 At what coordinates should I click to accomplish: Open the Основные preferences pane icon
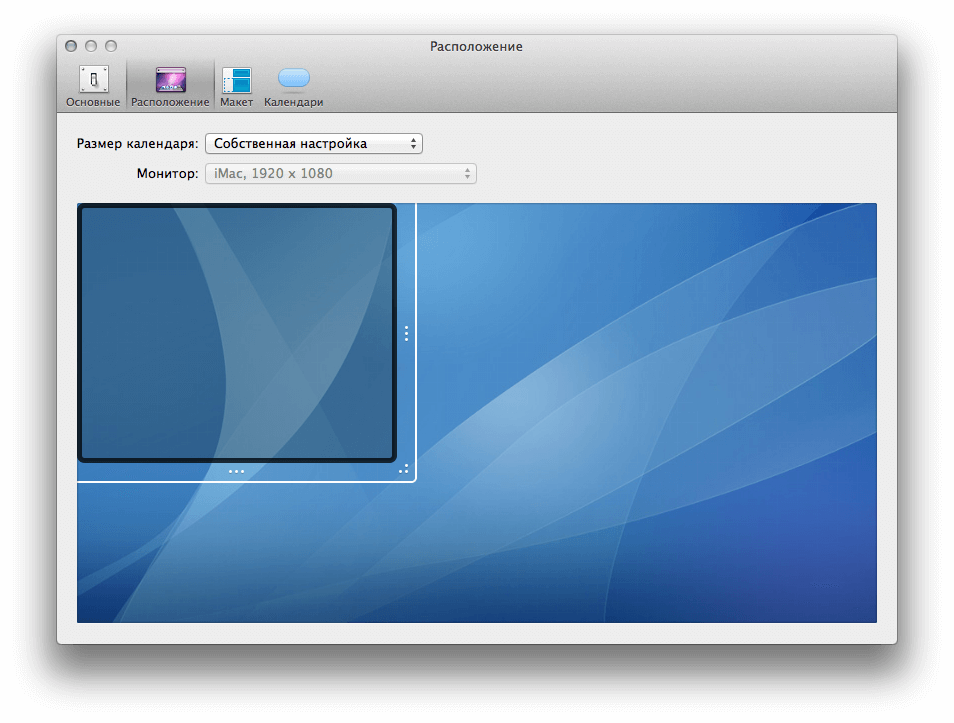[93, 80]
